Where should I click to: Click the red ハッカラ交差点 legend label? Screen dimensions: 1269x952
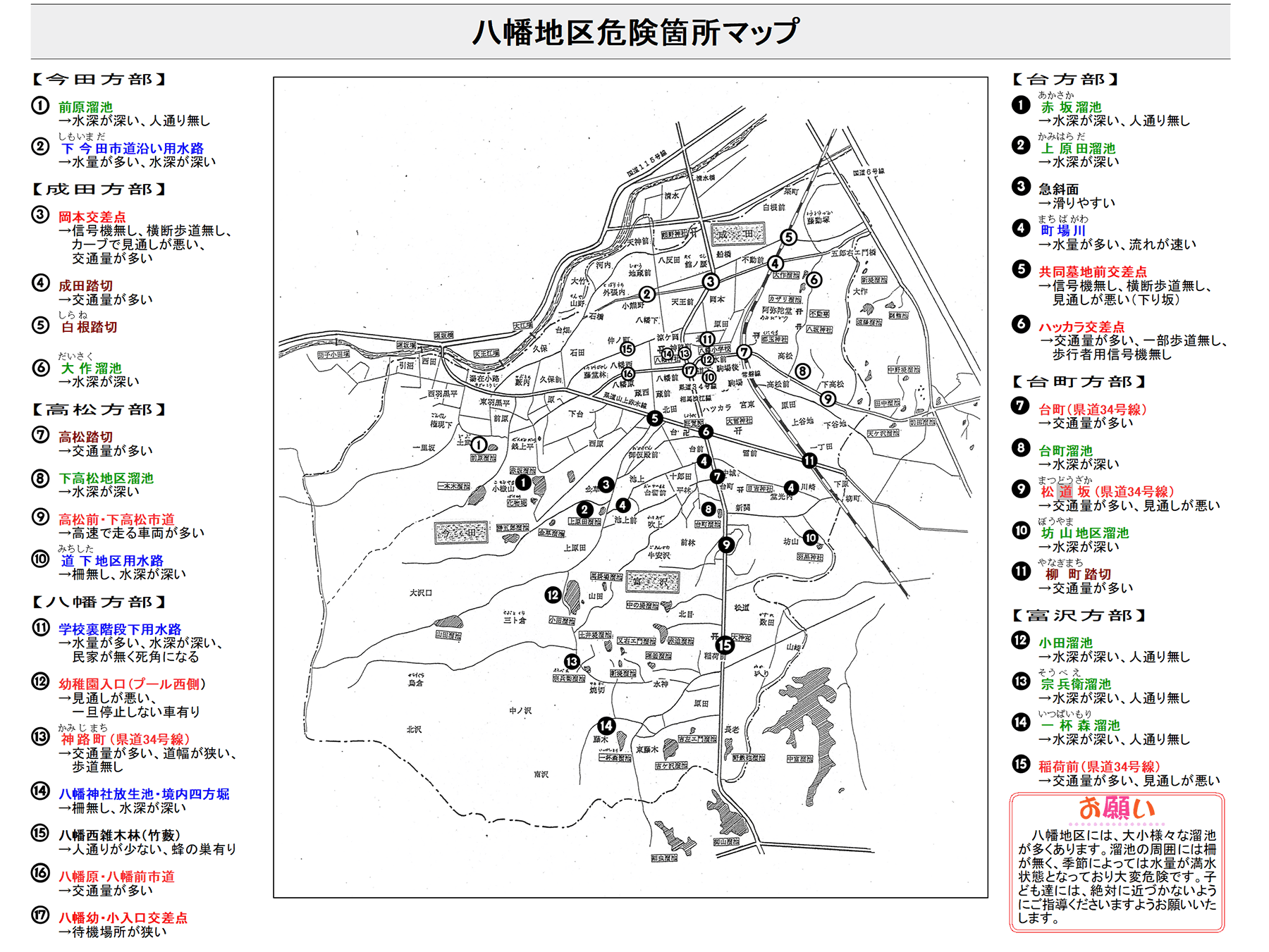coord(1081,327)
